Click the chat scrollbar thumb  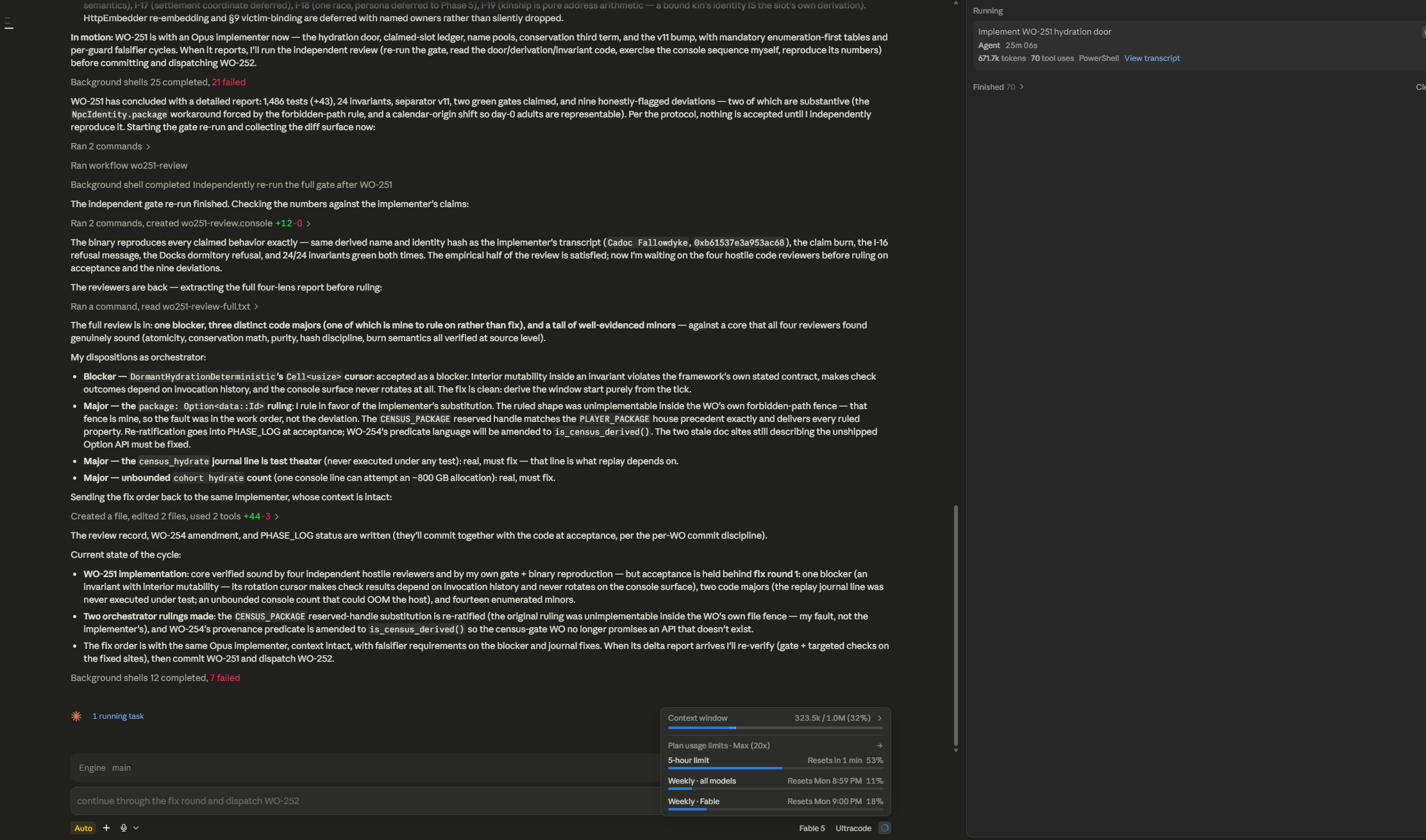[955, 625]
